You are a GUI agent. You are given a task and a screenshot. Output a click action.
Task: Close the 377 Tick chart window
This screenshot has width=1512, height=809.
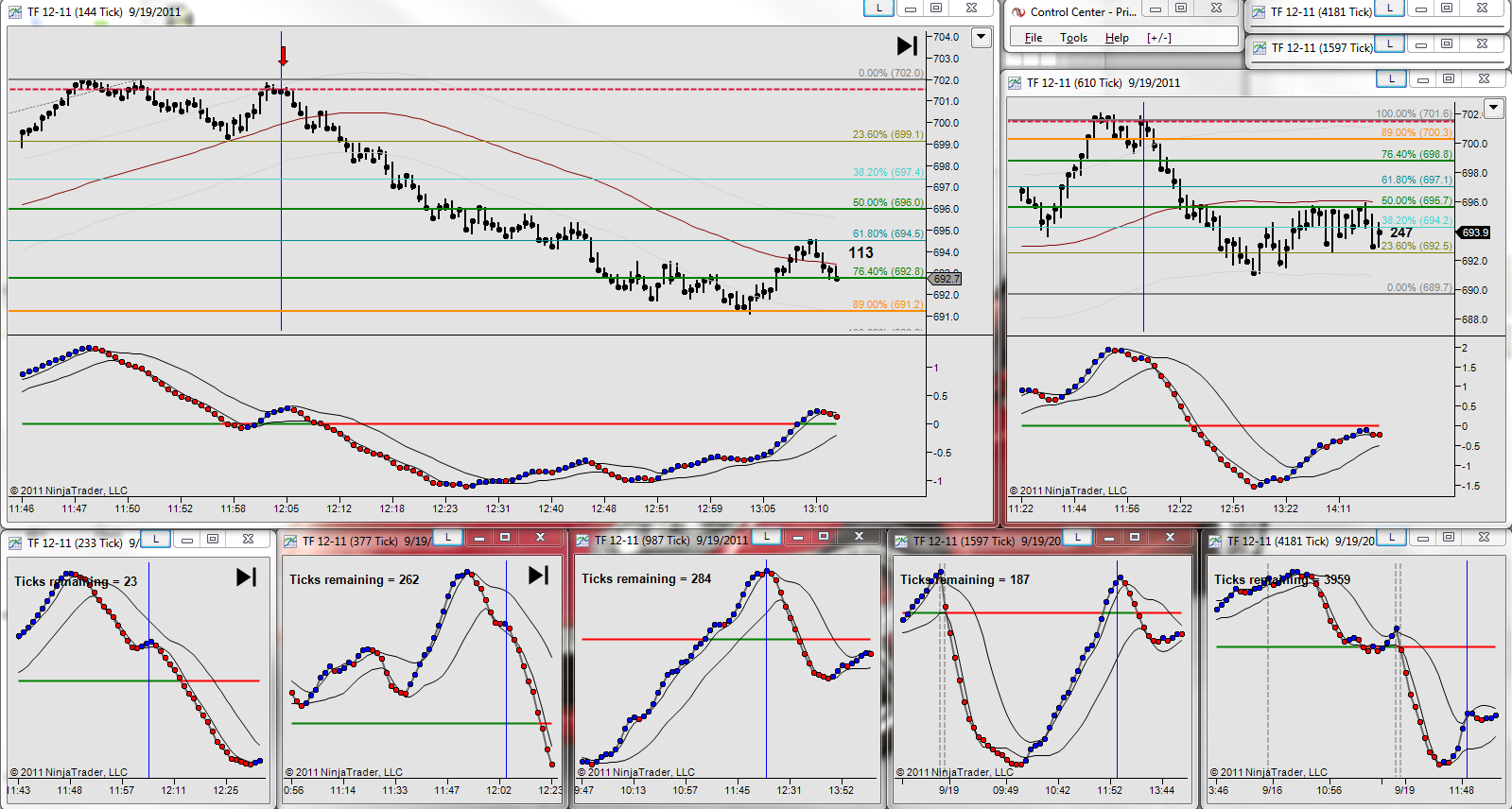pos(541,537)
